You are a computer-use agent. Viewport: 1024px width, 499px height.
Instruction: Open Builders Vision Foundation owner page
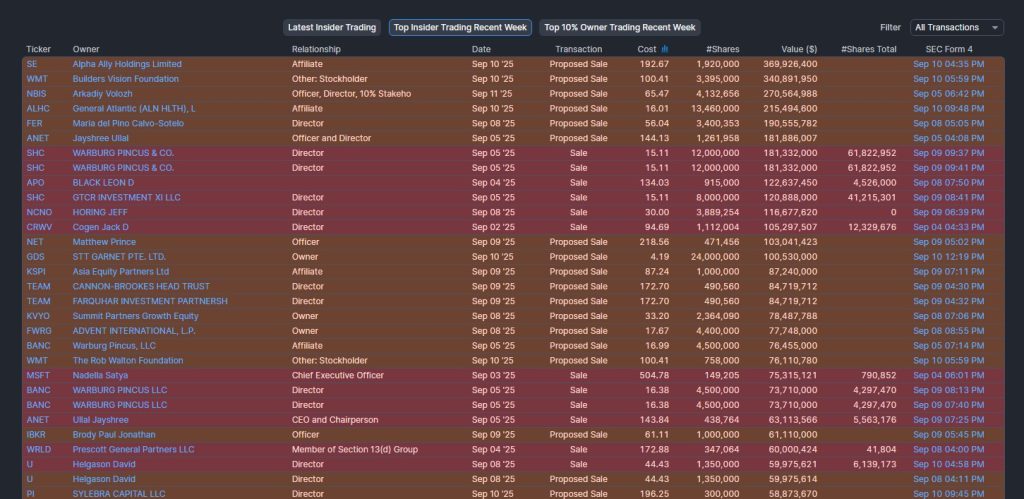coord(125,79)
